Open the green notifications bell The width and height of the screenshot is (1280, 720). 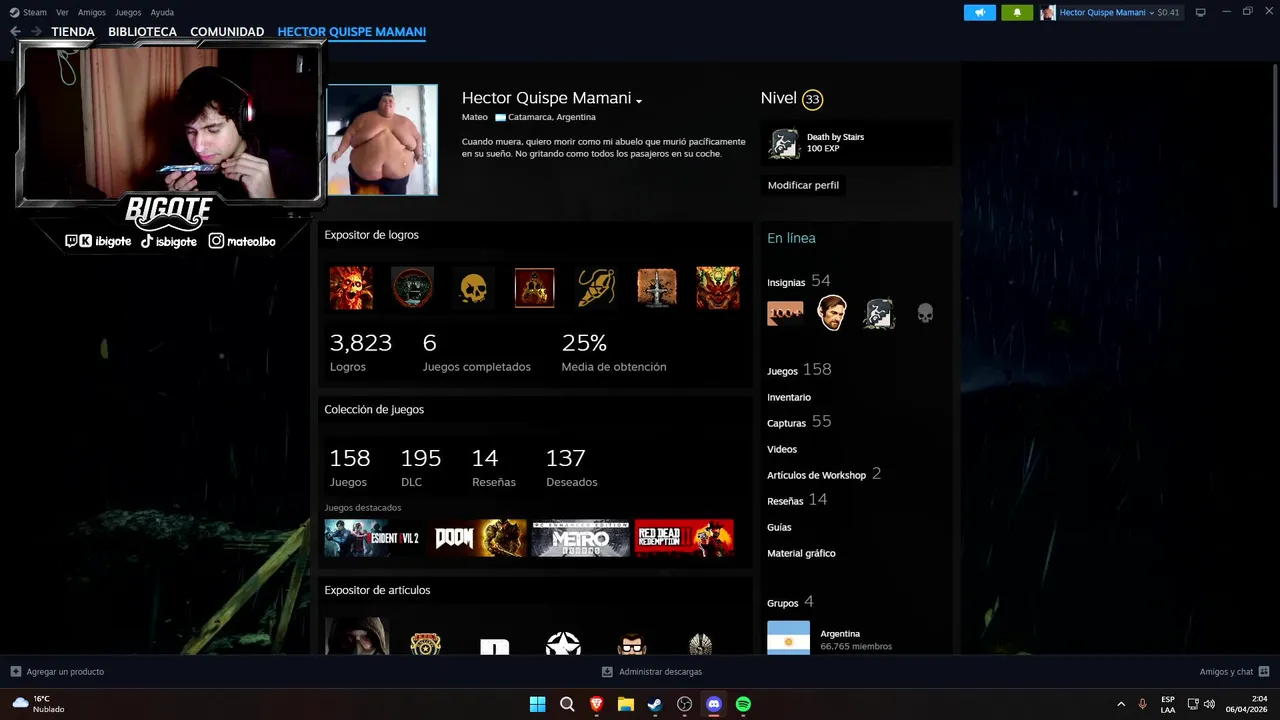pyautogui.click(x=1017, y=12)
